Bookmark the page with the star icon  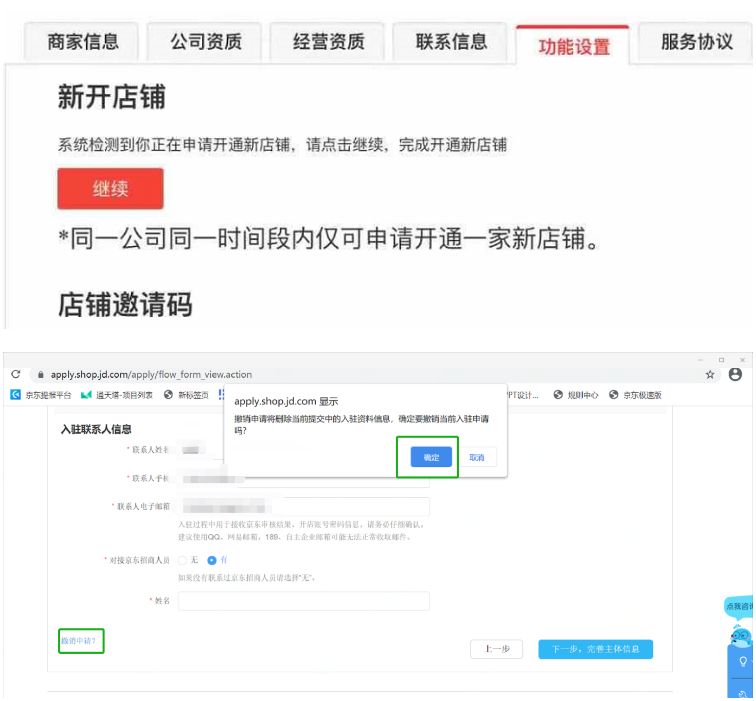coord(710,375)
